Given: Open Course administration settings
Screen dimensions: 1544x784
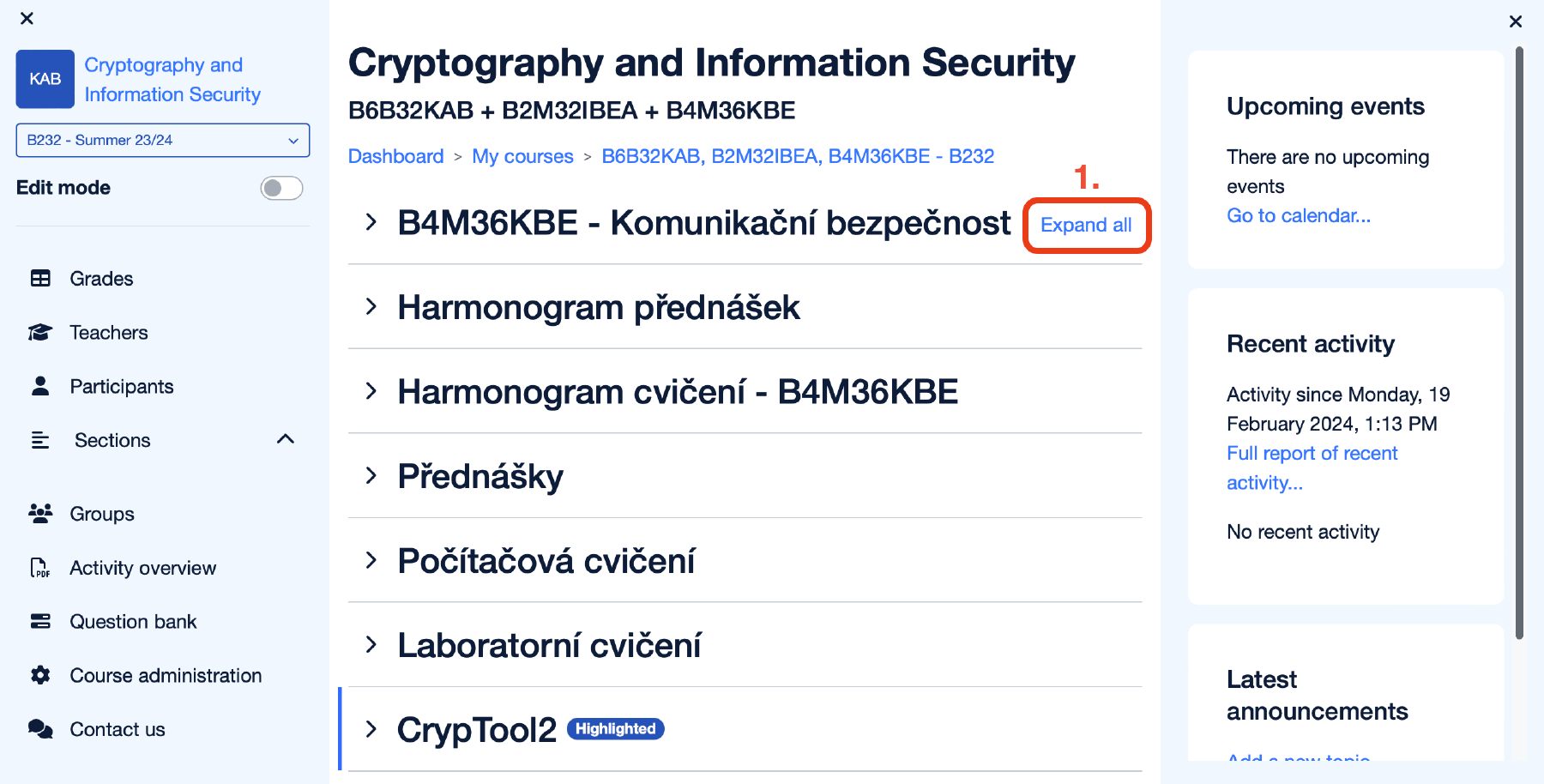Looking at the screenshot, I should point(166,676).
